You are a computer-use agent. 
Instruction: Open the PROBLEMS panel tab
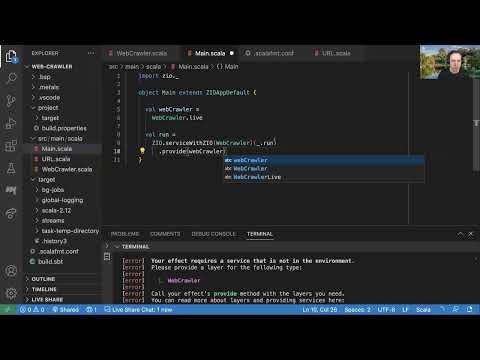coord(125,234)
